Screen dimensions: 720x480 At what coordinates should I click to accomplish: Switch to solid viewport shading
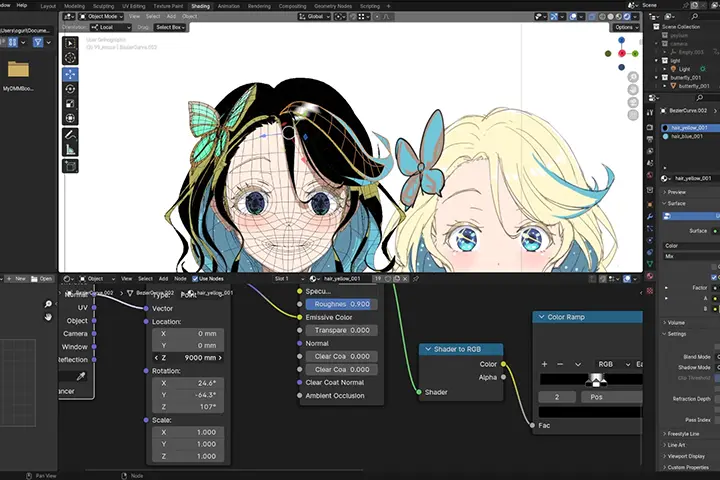click(x=610, y=17)
